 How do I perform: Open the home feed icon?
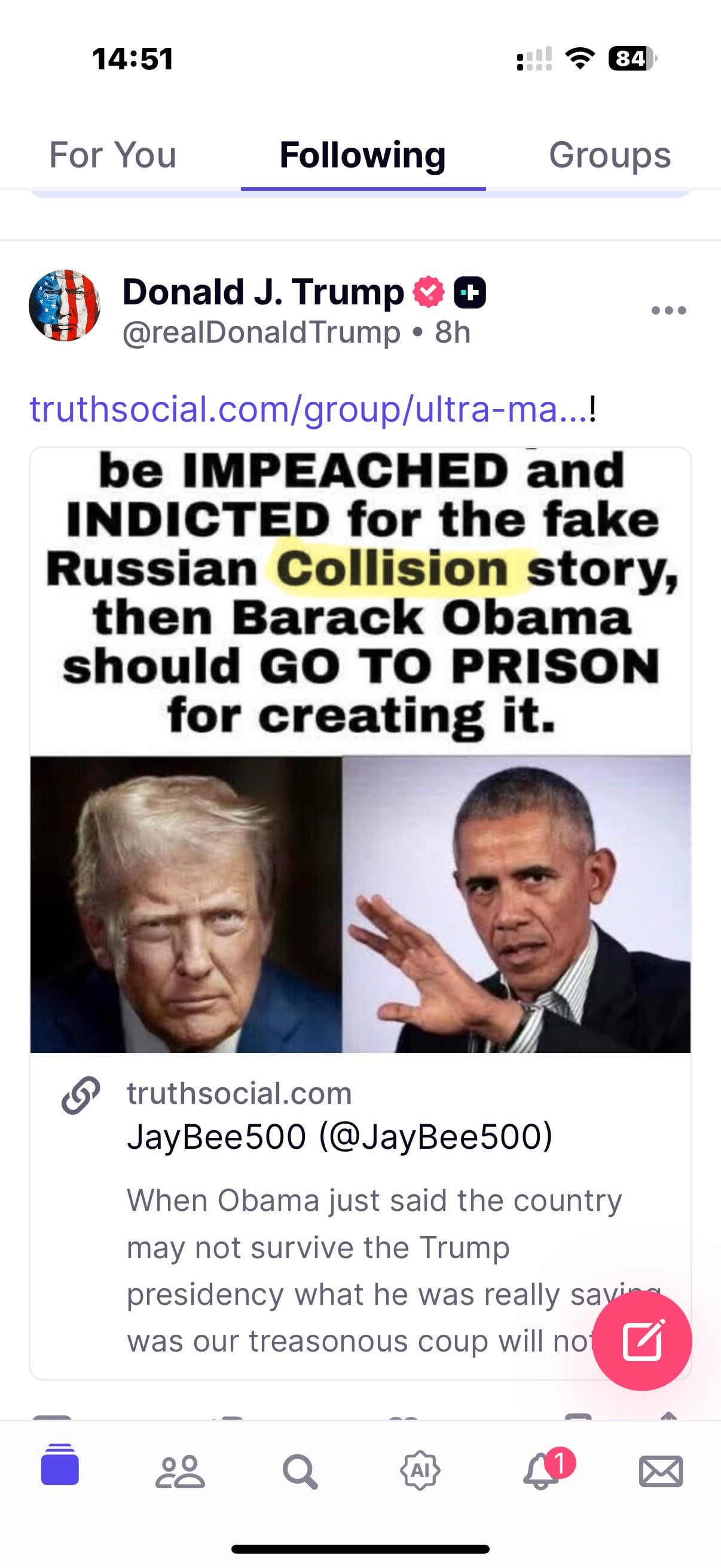click(60, 1465)
